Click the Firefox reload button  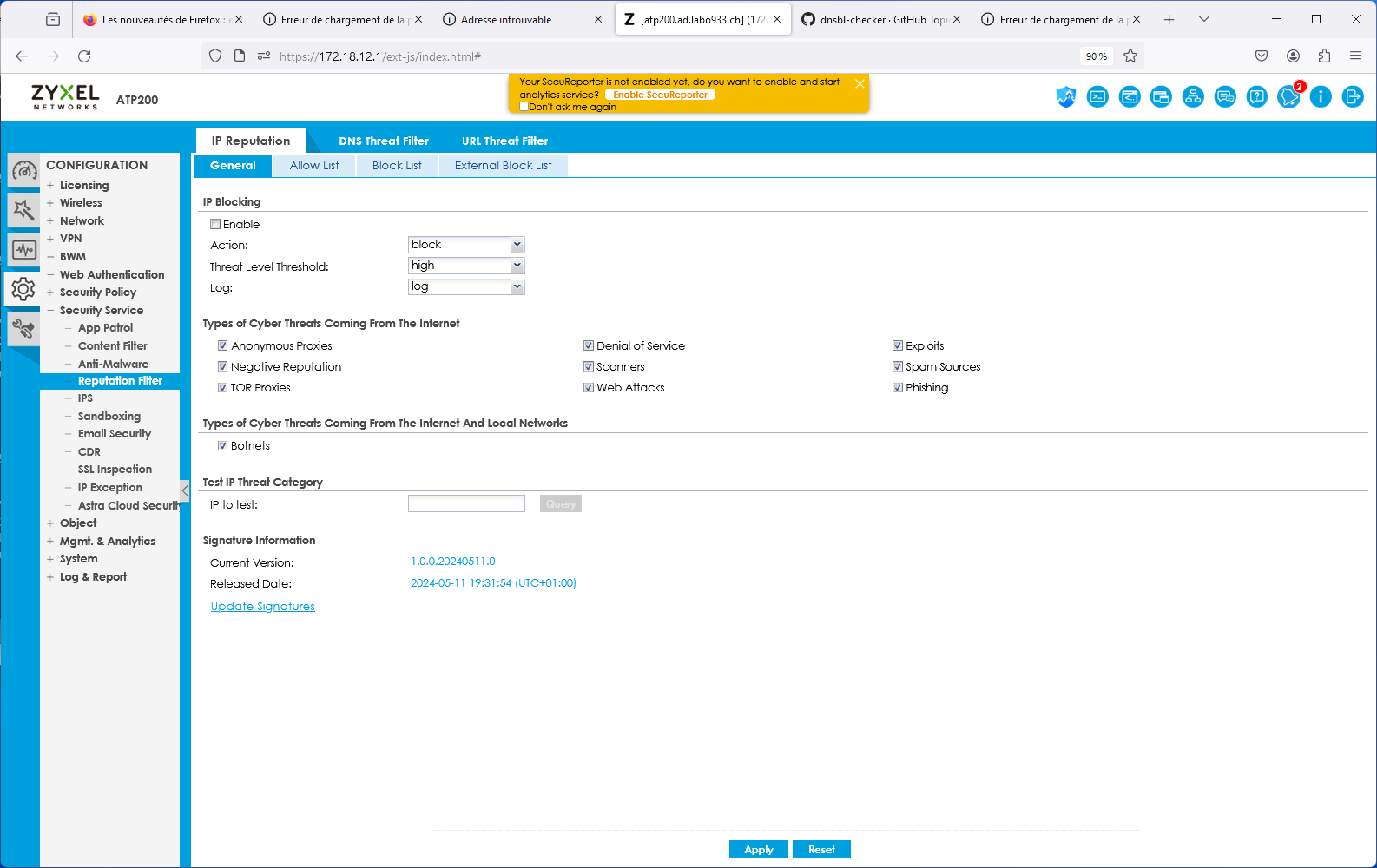click(84, 56)
